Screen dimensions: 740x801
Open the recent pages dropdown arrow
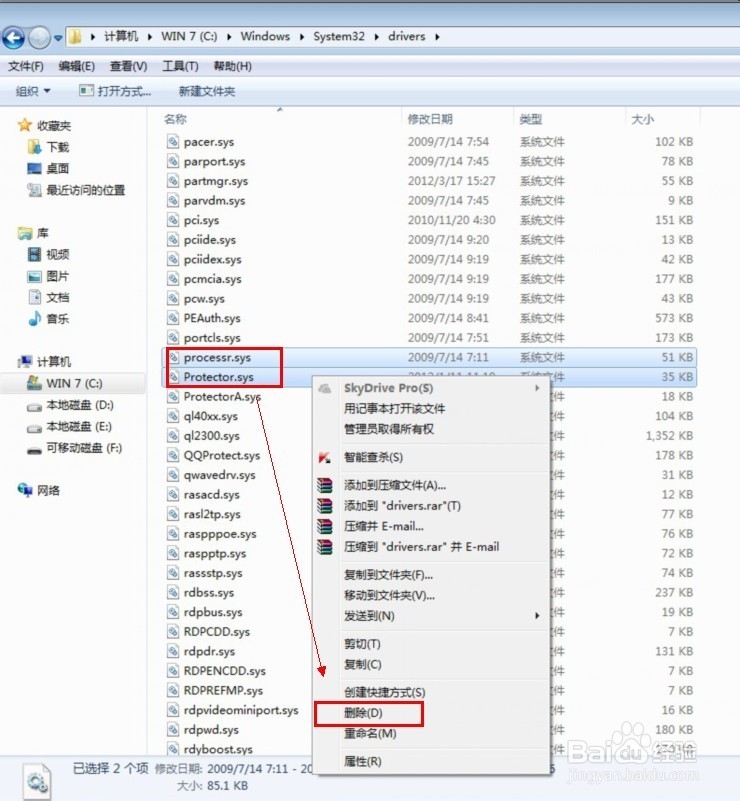(x=58, y=38)
